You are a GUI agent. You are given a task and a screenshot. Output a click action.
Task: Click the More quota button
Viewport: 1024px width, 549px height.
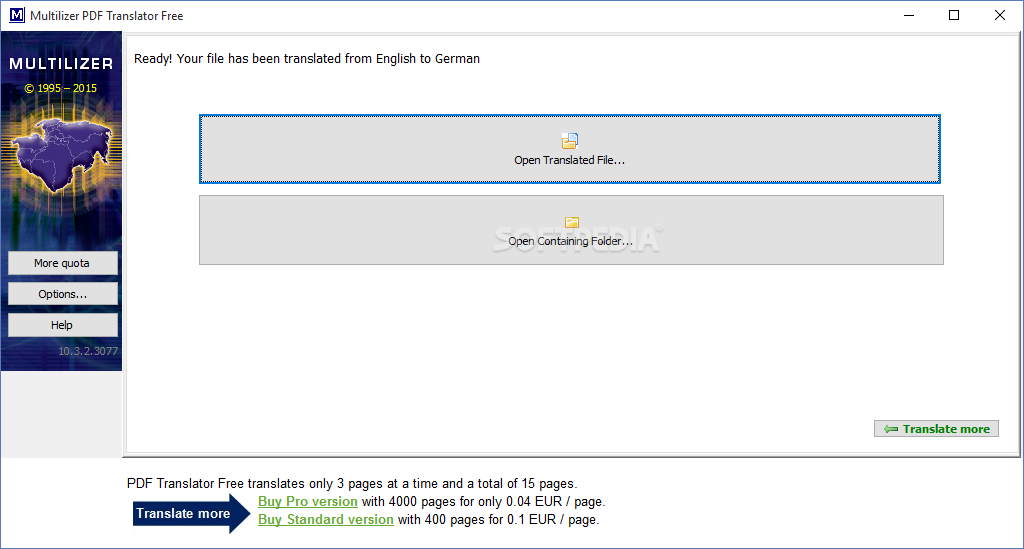pyautogui.click(x=62, y=263)
